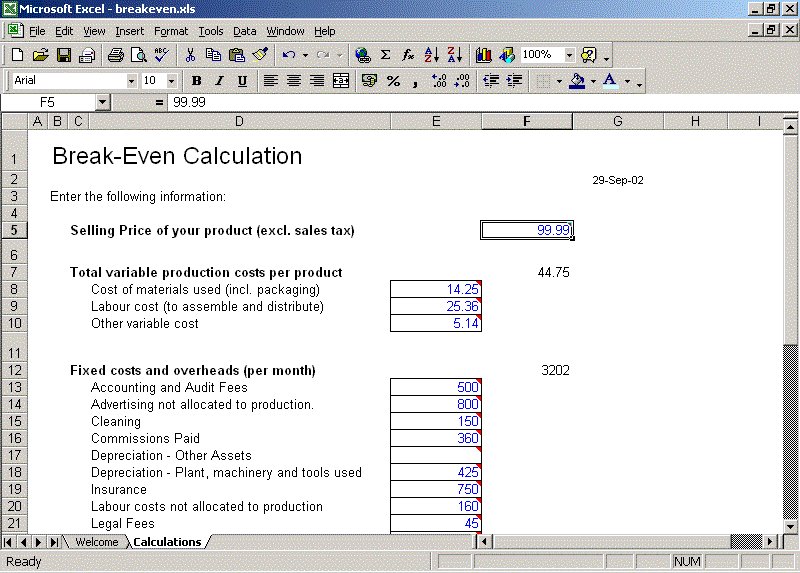Toggle bold formatting
The image size is (800, 573).
[196, 81]
